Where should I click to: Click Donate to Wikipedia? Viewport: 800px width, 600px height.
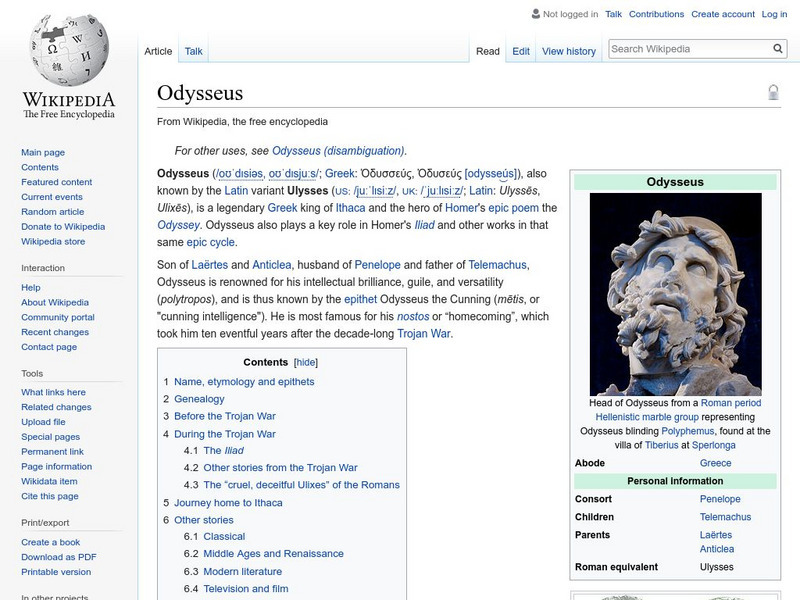click(x=63, y=226)
